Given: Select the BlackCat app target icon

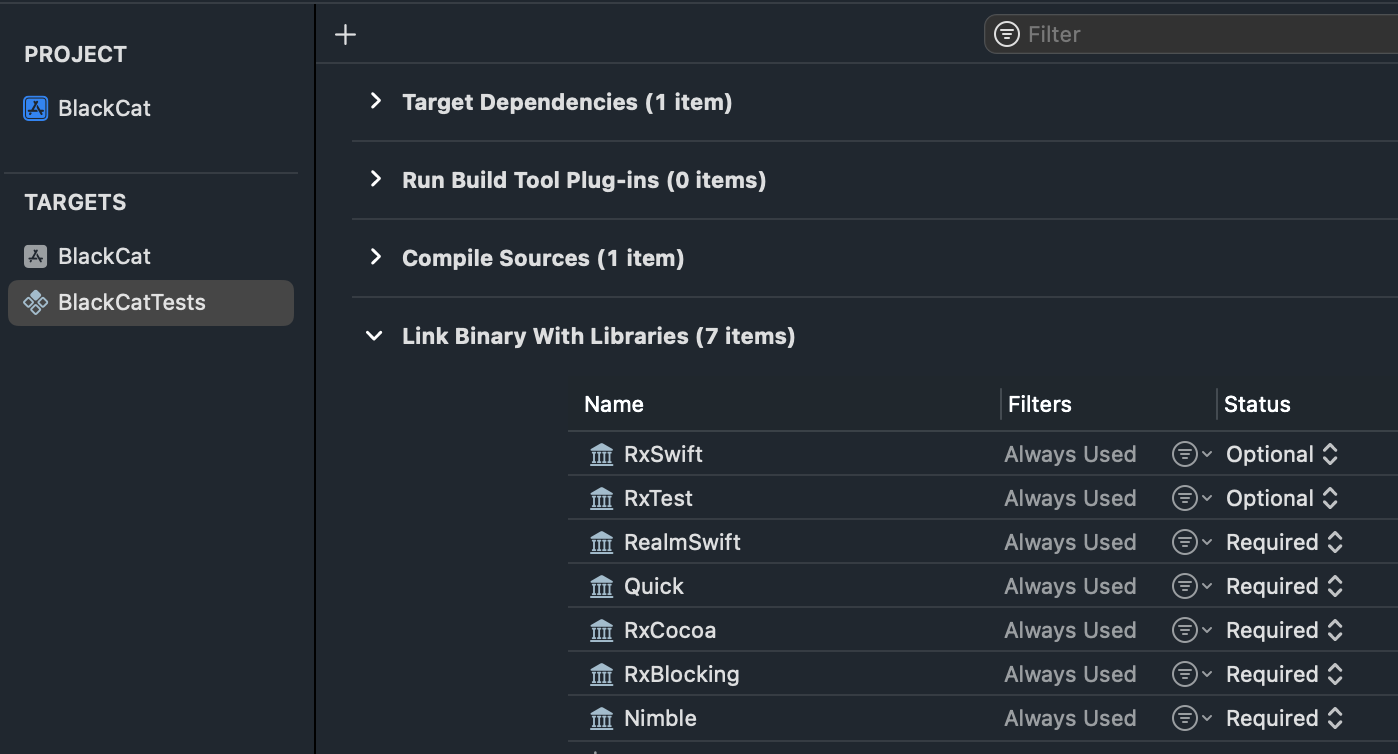Looking at the screenshot, I should [35, 256].
